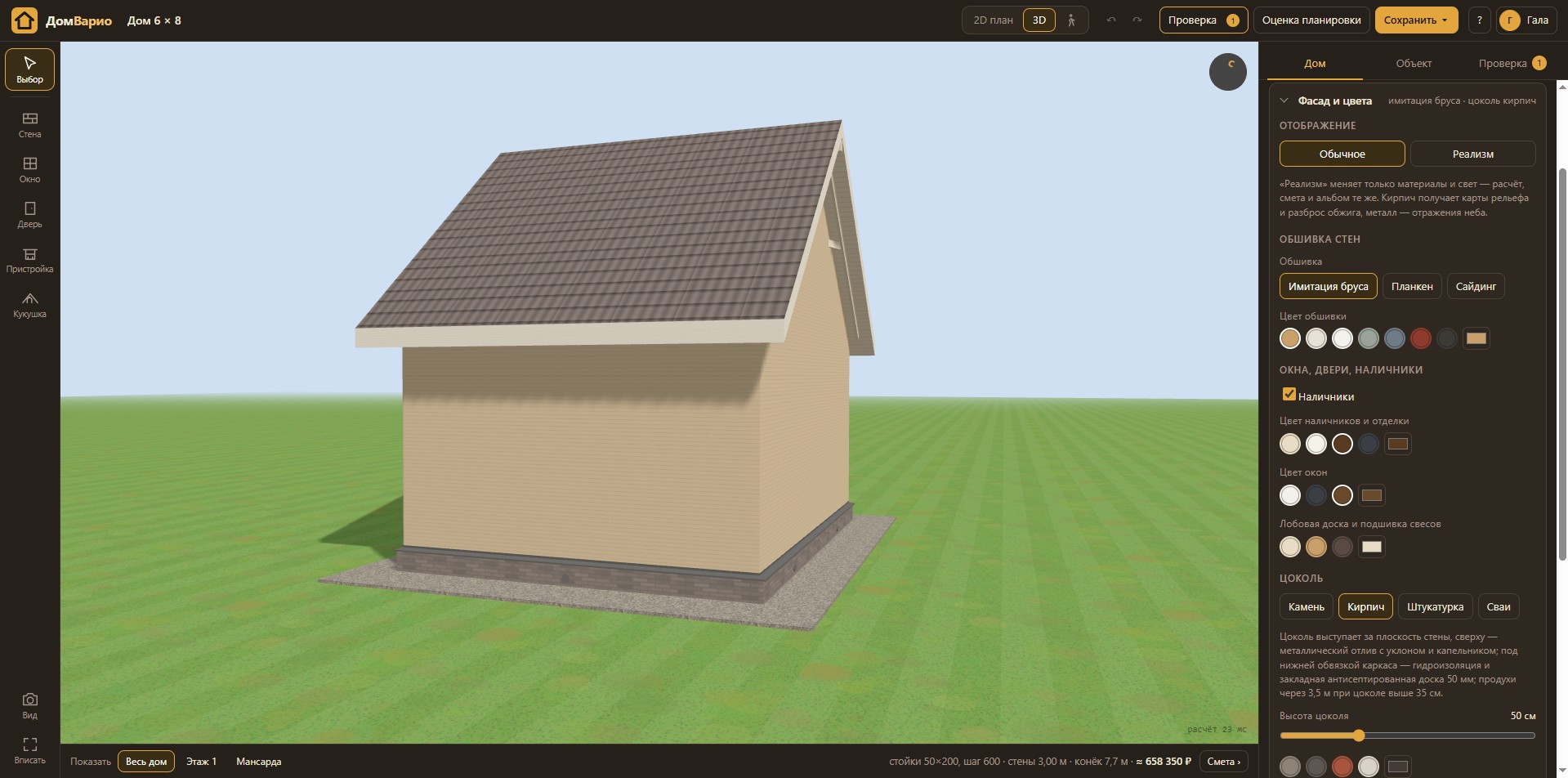Switch to walk-through person mode
Viewport: 1568px width, 778px height.
pyautogui.click(x=1071, y=20)
